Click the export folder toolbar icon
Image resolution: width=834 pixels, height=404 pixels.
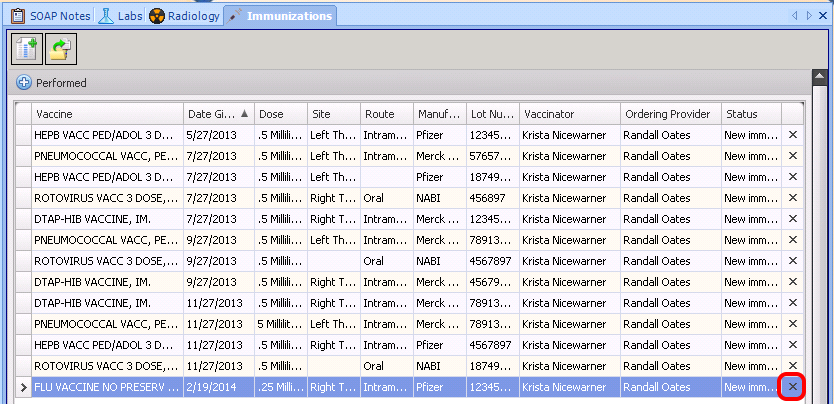pos(61,49)
